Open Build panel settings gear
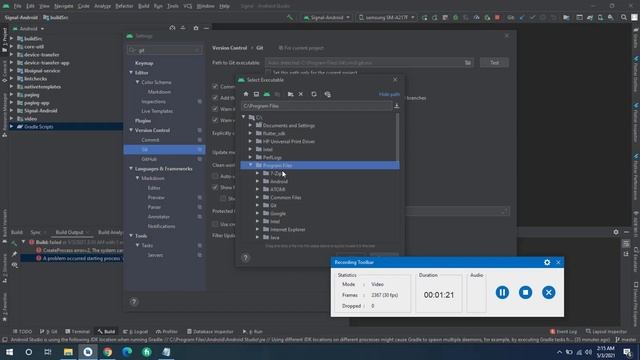The image size is (640, 360). [x=616, y=232]
